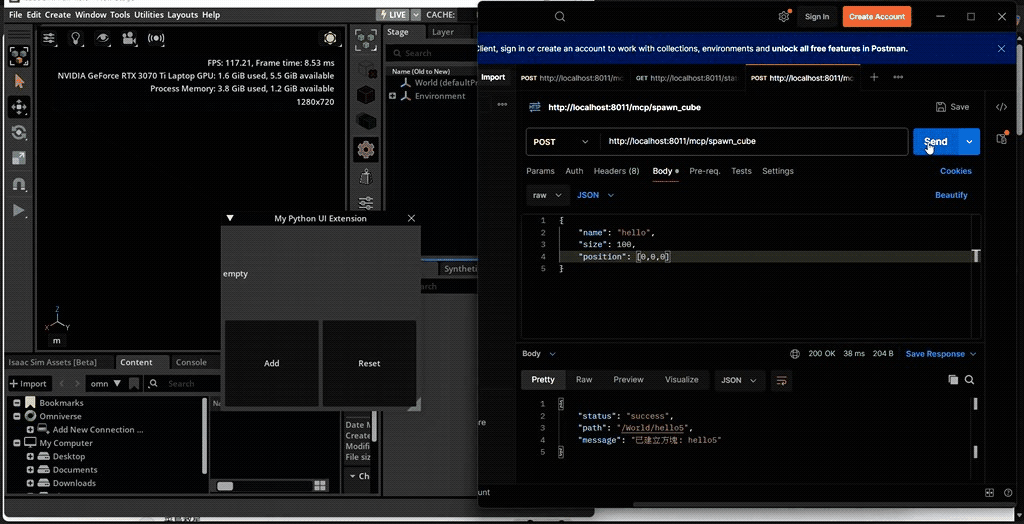This screenshot has height=524, width=1024.
Task: Click the Create Account button in Postman
Action: [x=876, y=17]
